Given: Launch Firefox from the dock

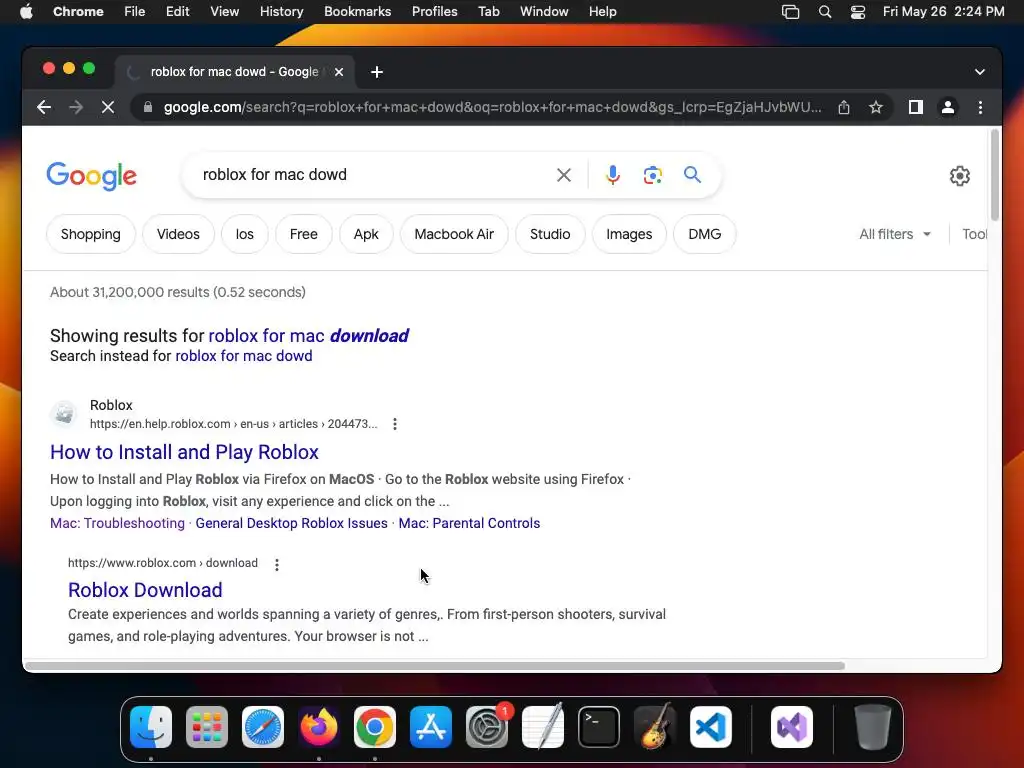Looking at the screenshot, I should pyautogui.click(x=319, y=727).
